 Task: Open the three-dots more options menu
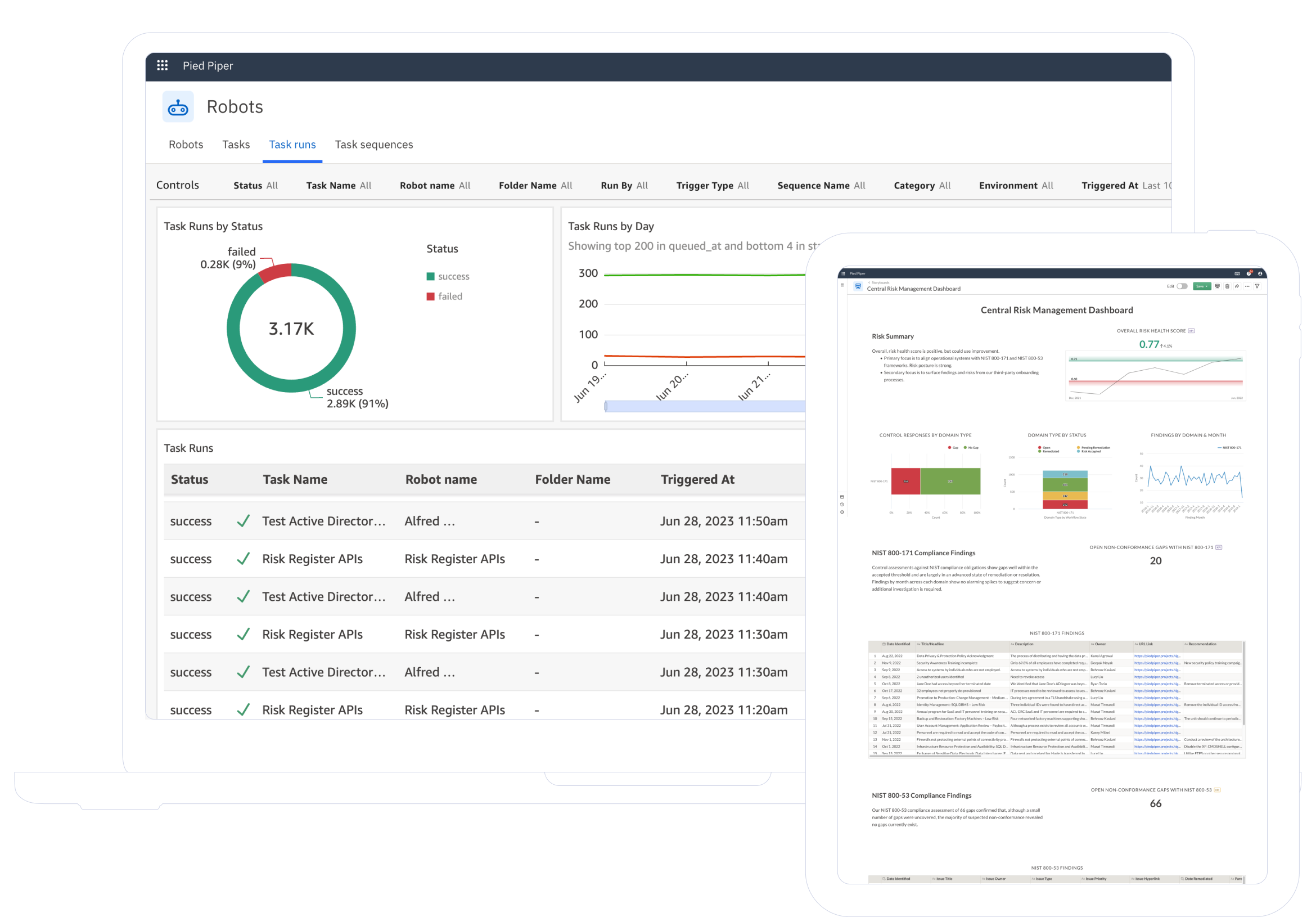[x=1247, y=286]
